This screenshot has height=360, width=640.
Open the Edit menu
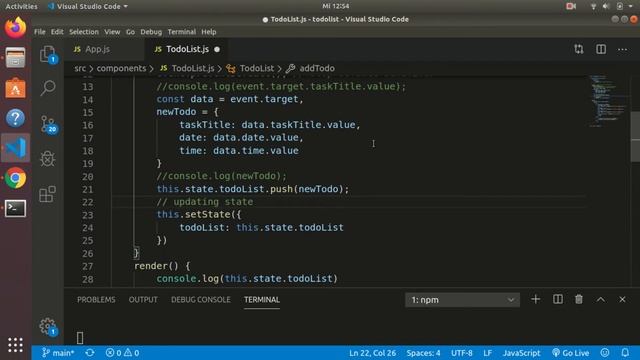tap(57, 32)
